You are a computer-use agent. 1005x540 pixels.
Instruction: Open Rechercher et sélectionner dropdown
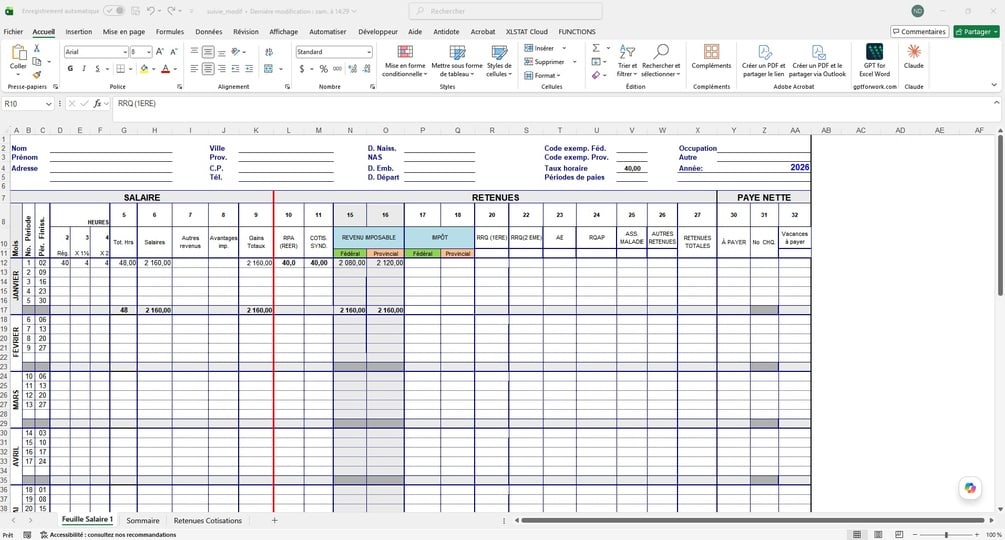(x=661, y=61)
